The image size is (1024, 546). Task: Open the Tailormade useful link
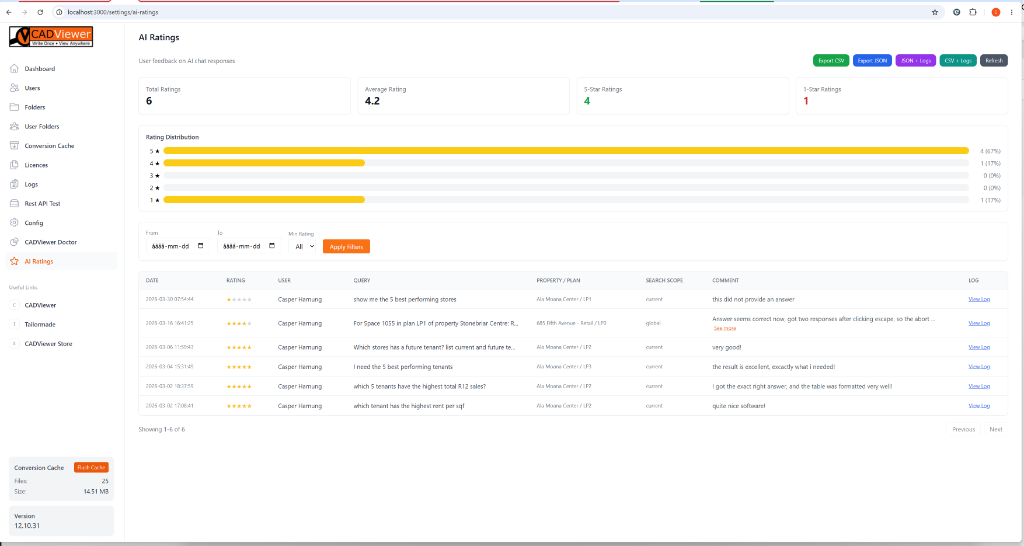pyautogui.click(x=40, y=324)
